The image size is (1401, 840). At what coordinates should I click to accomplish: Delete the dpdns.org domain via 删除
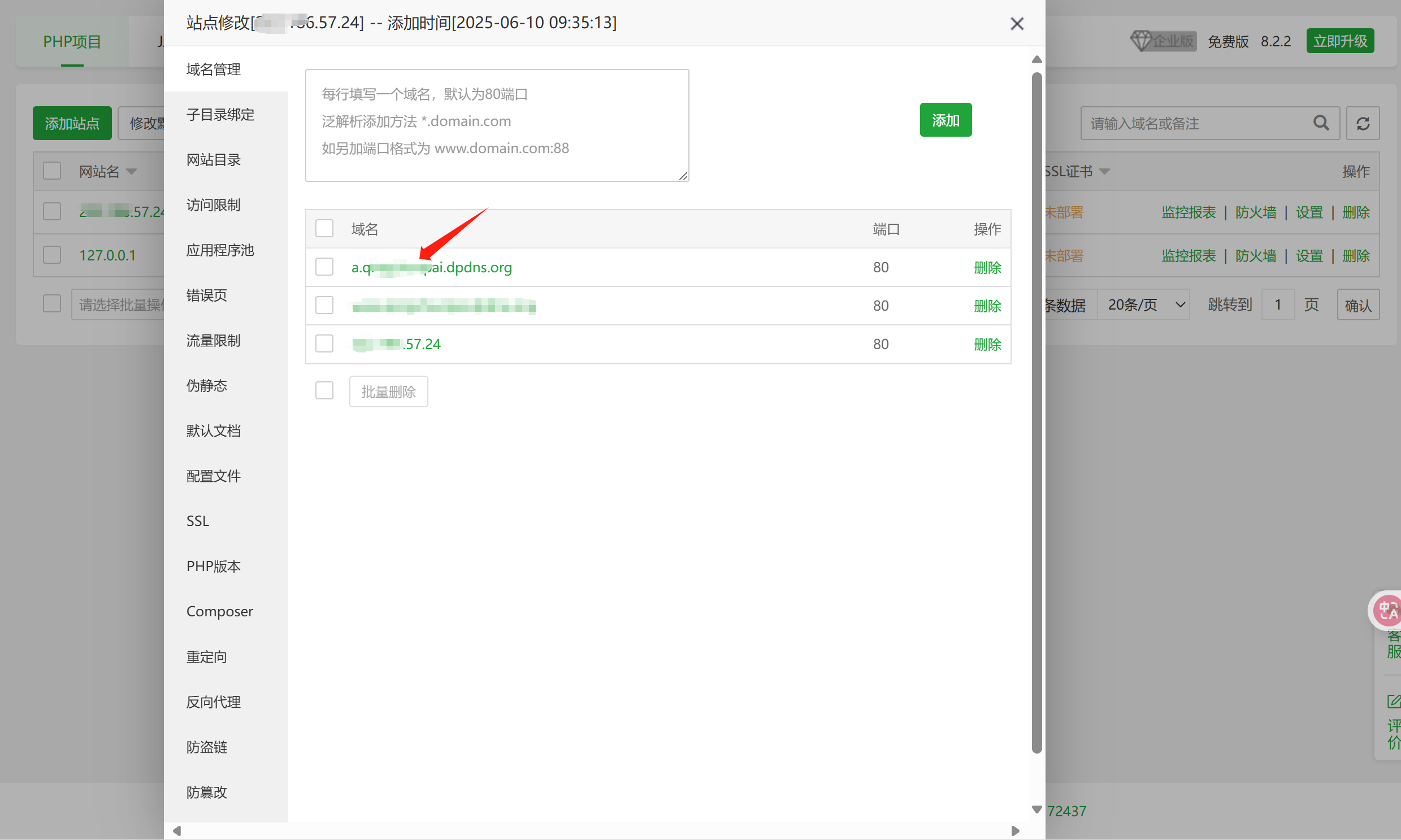(987, 267)
